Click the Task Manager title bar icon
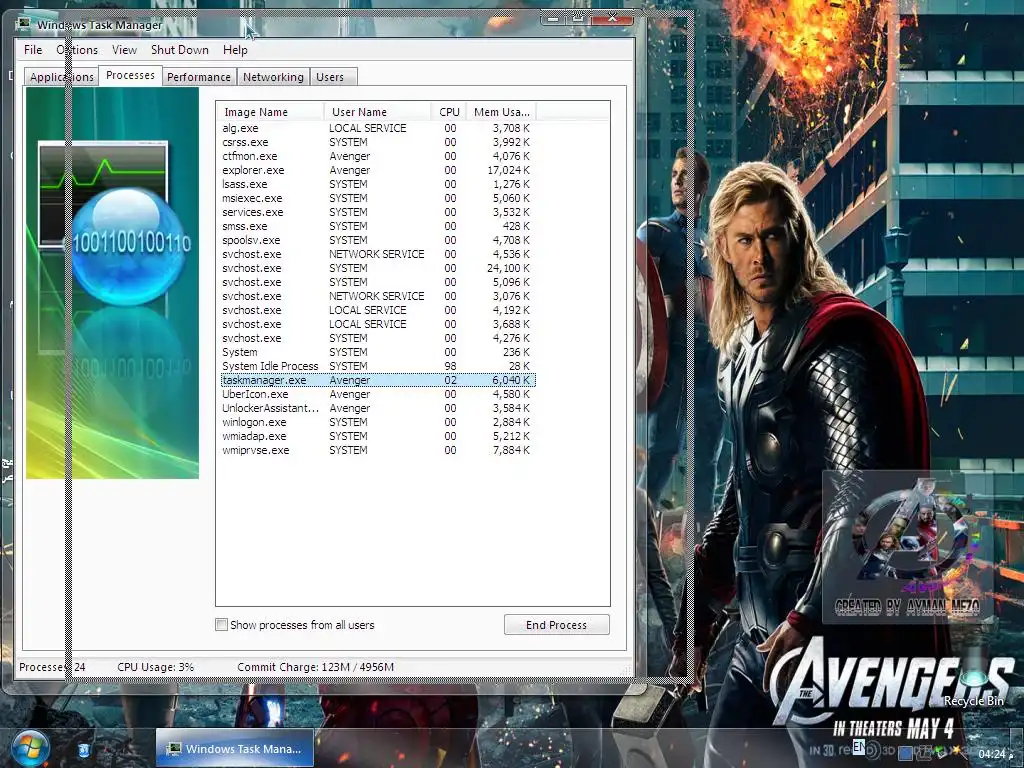This screenshot has width=1024, height=768. (x=25, y=25)
